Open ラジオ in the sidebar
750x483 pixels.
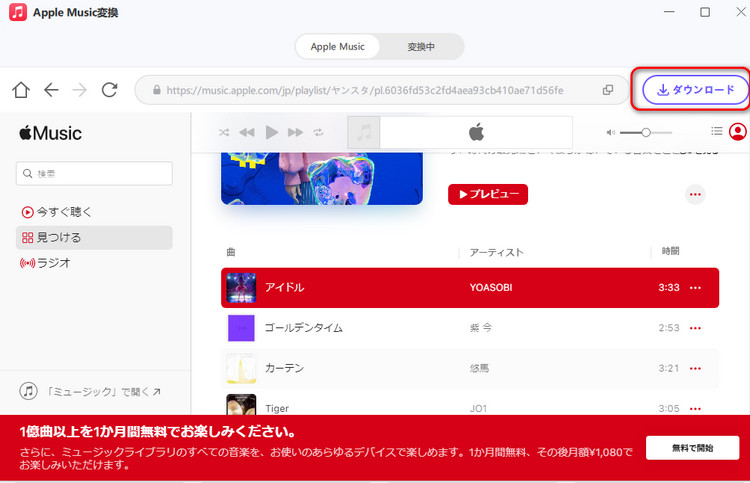(45, 263)
